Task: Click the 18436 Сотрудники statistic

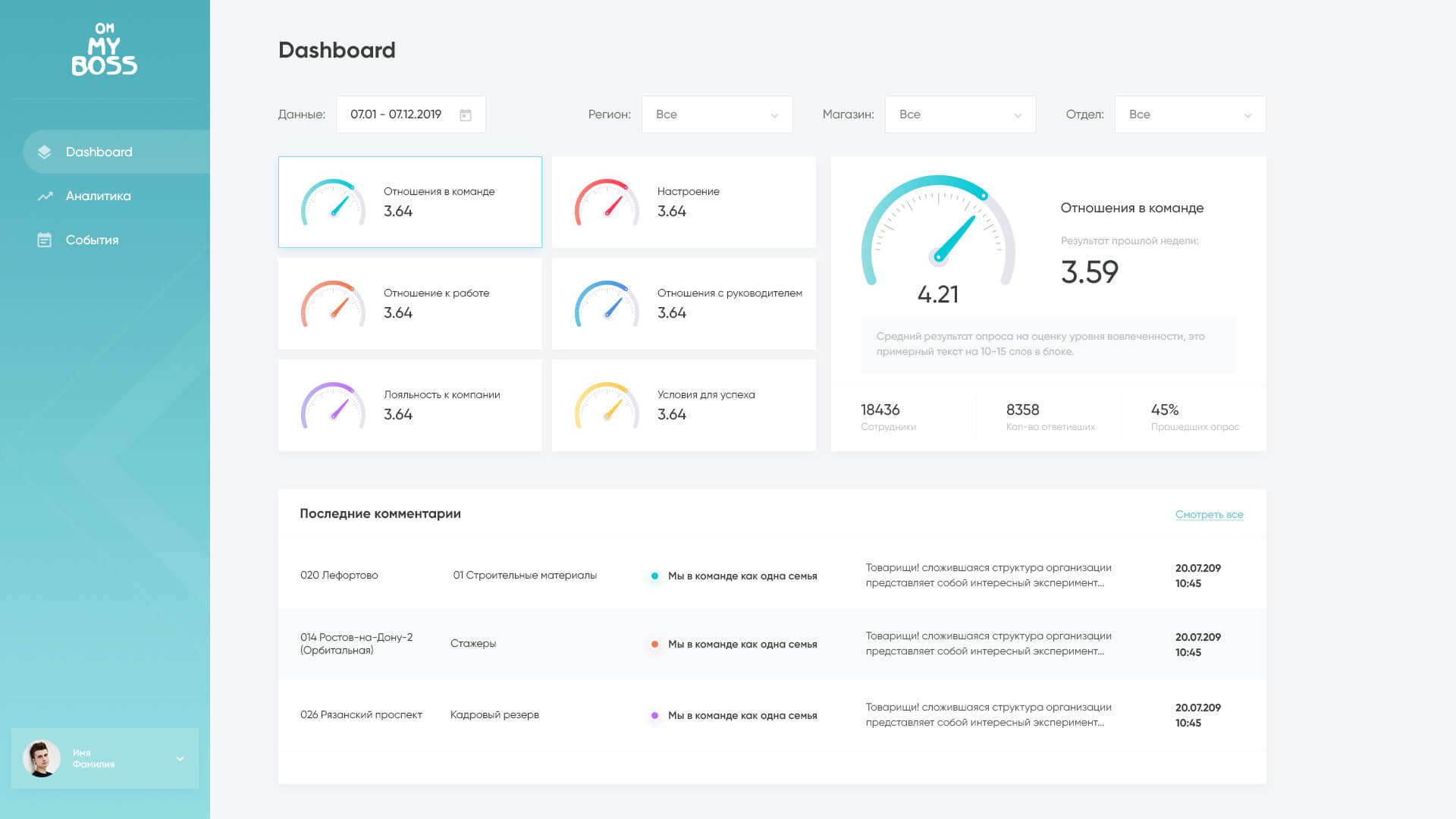Action: [888, 417]
